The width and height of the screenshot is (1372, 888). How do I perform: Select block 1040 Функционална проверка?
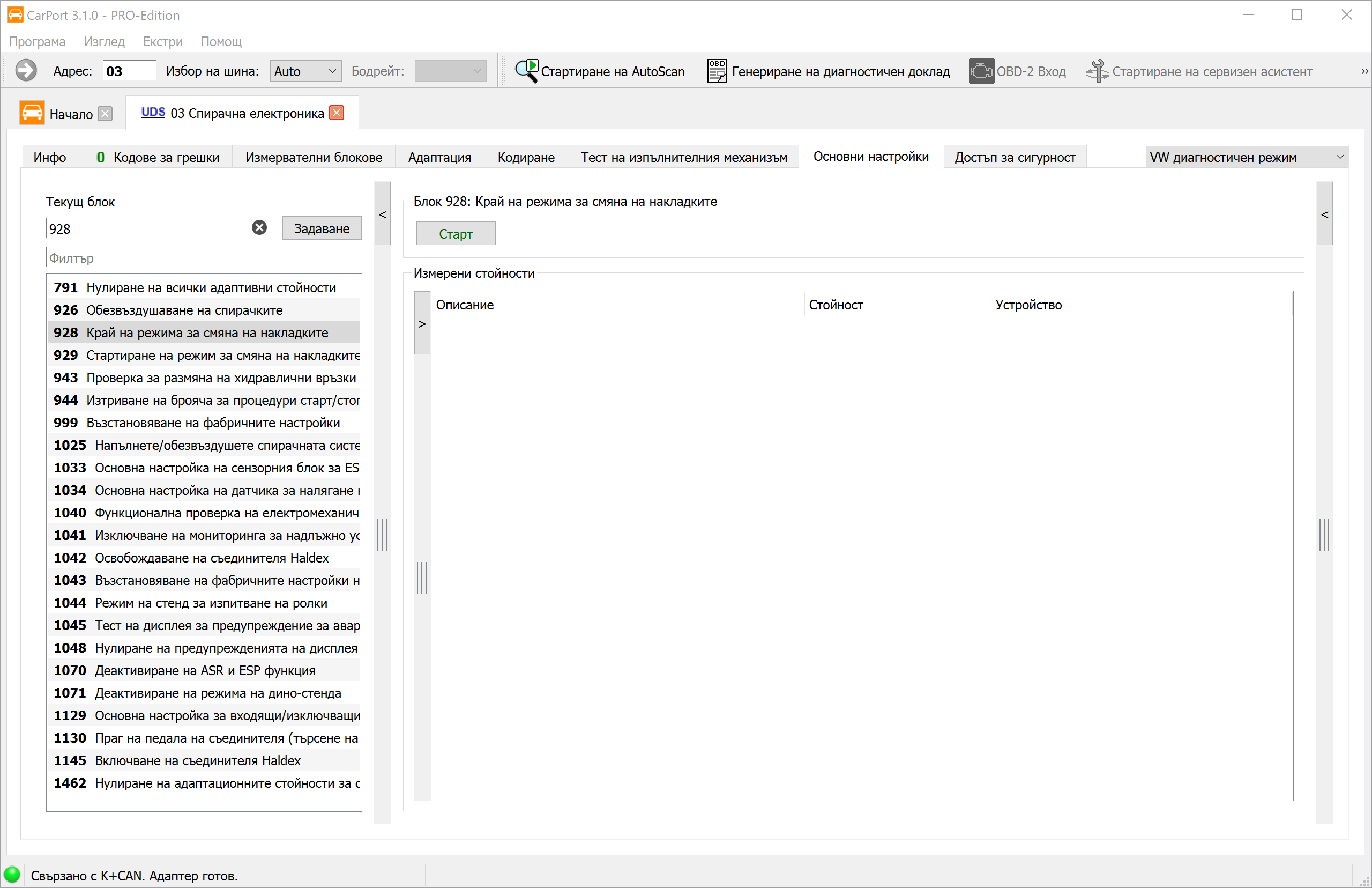tap(205, 512)
